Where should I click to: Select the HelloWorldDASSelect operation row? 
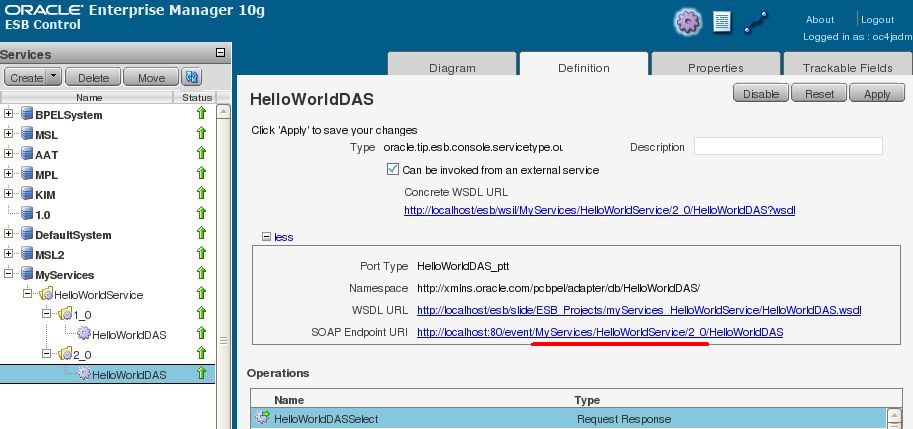(x=568, y=419)
